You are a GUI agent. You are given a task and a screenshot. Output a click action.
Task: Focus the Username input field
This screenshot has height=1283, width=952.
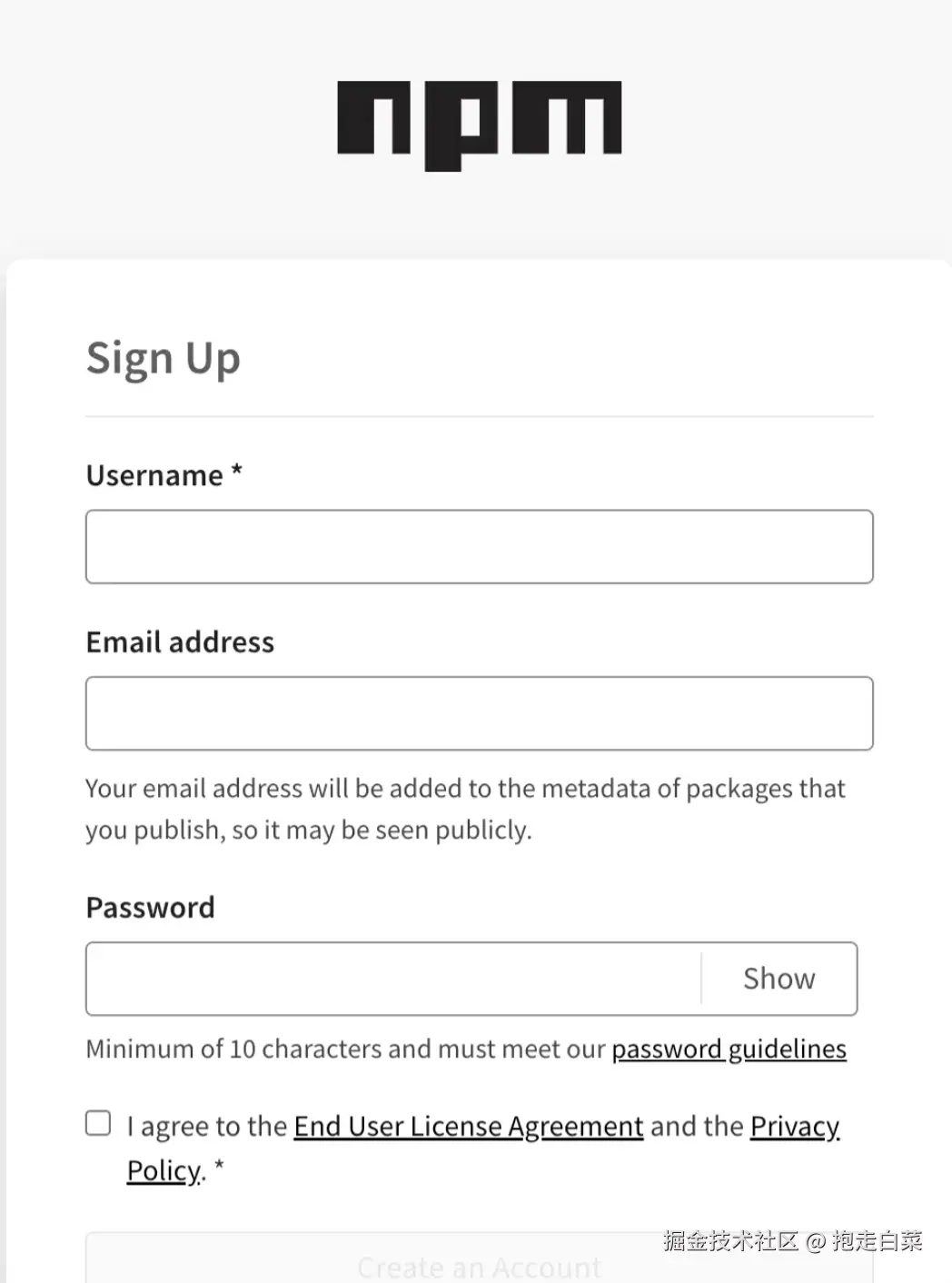479,546
